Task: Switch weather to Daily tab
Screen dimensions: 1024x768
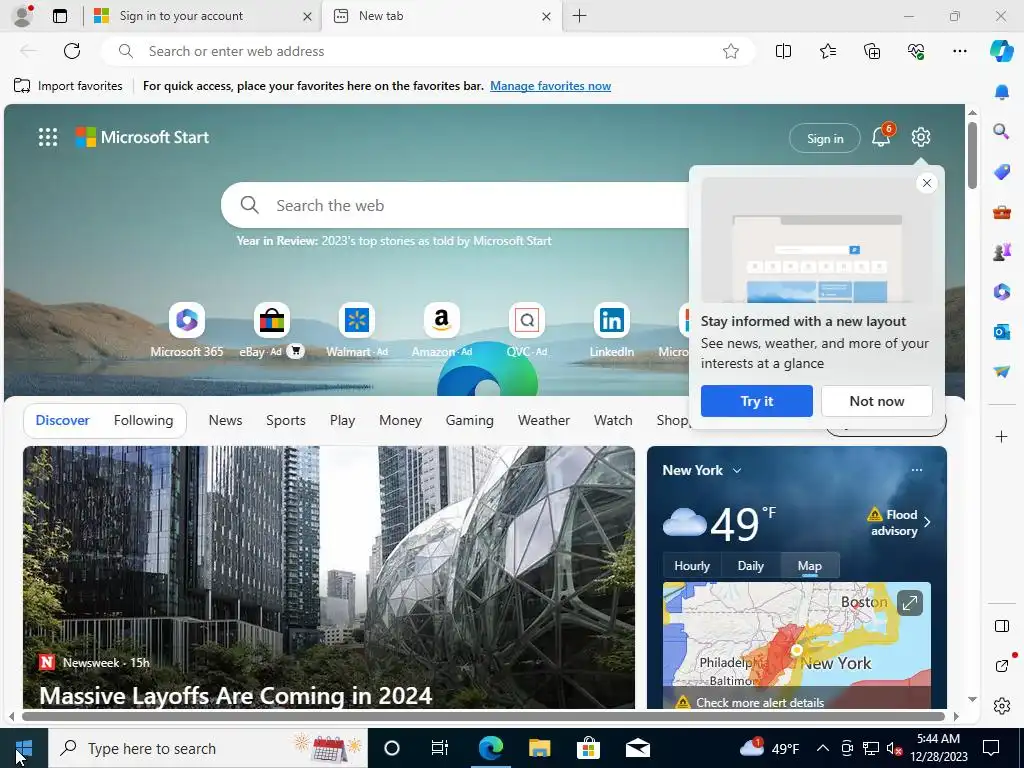Action: pos(750,566)
